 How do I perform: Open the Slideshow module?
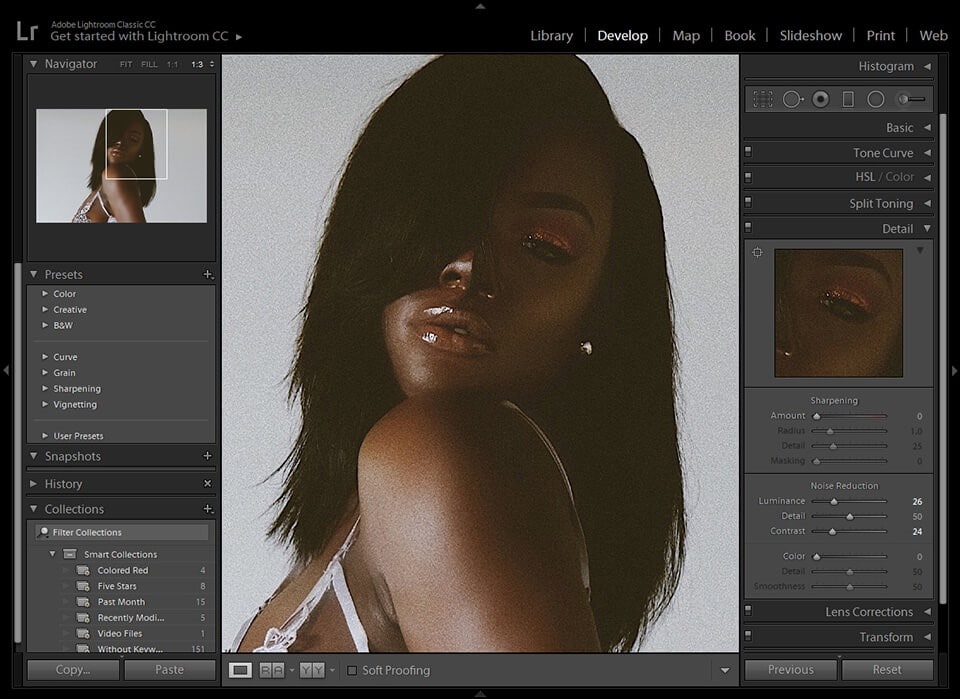[811, 36]
